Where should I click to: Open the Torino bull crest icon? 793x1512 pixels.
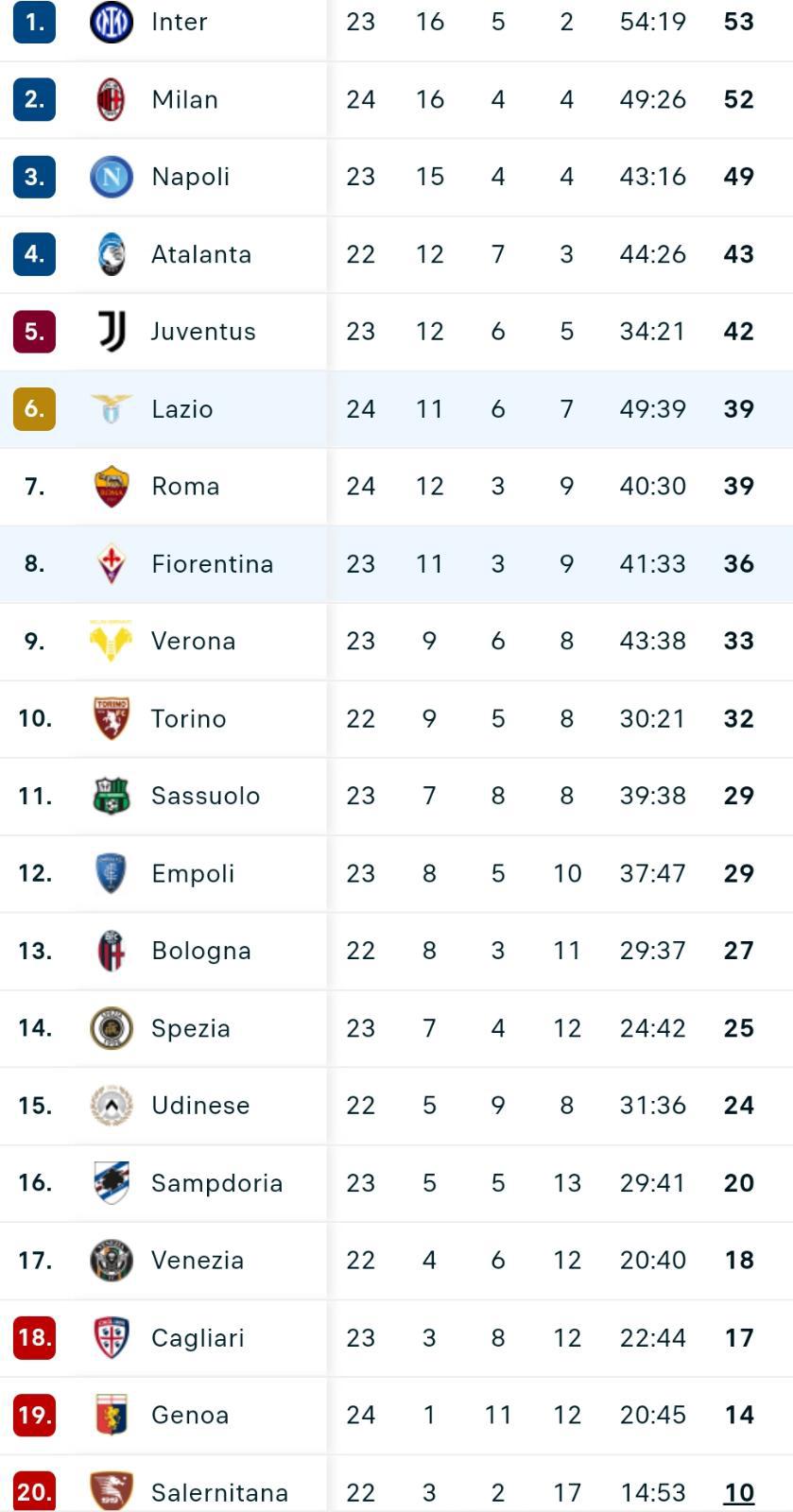pos(112,719)
